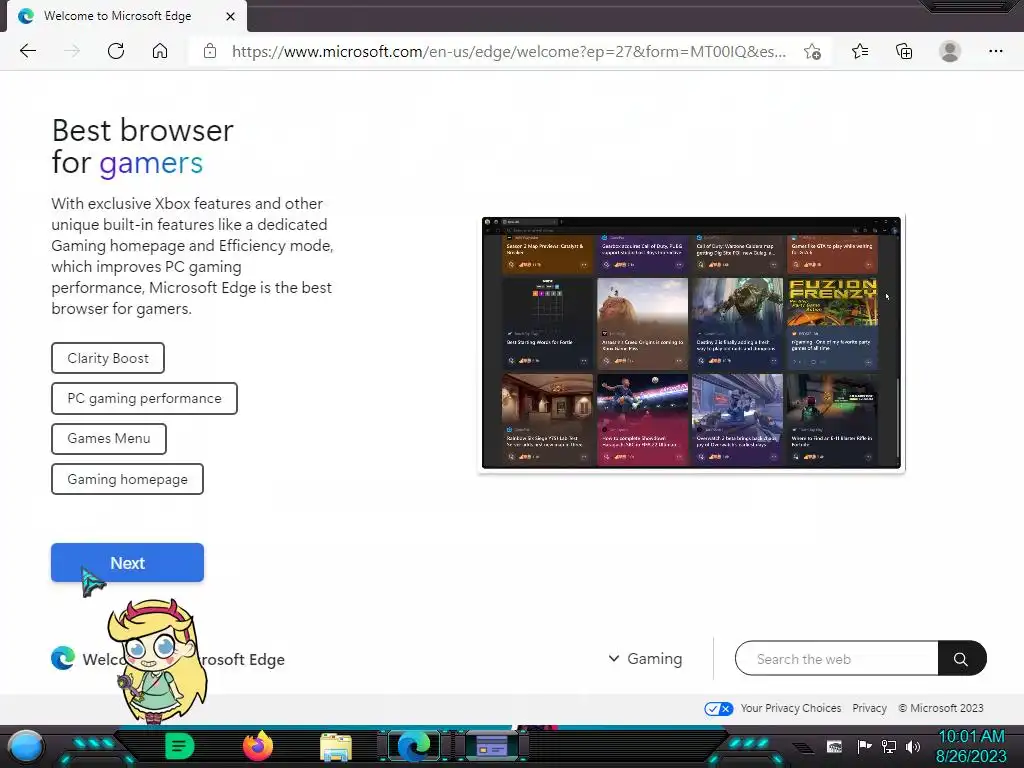Viewport: 1024px width, 768px height.
Task: Open Your Privacy Choices link
Action: [790, 708]
